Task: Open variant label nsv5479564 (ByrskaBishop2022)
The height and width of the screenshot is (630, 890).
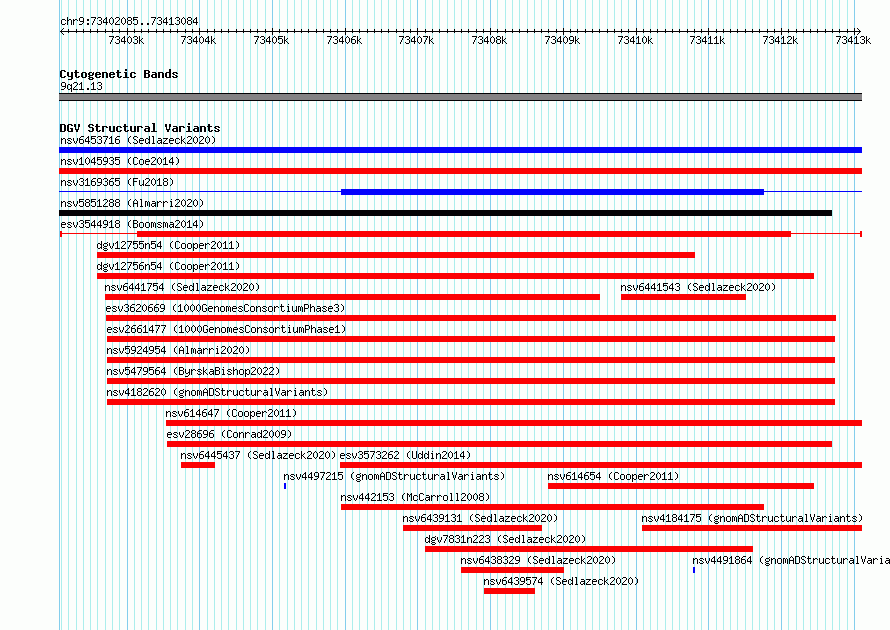Action: 193,371
